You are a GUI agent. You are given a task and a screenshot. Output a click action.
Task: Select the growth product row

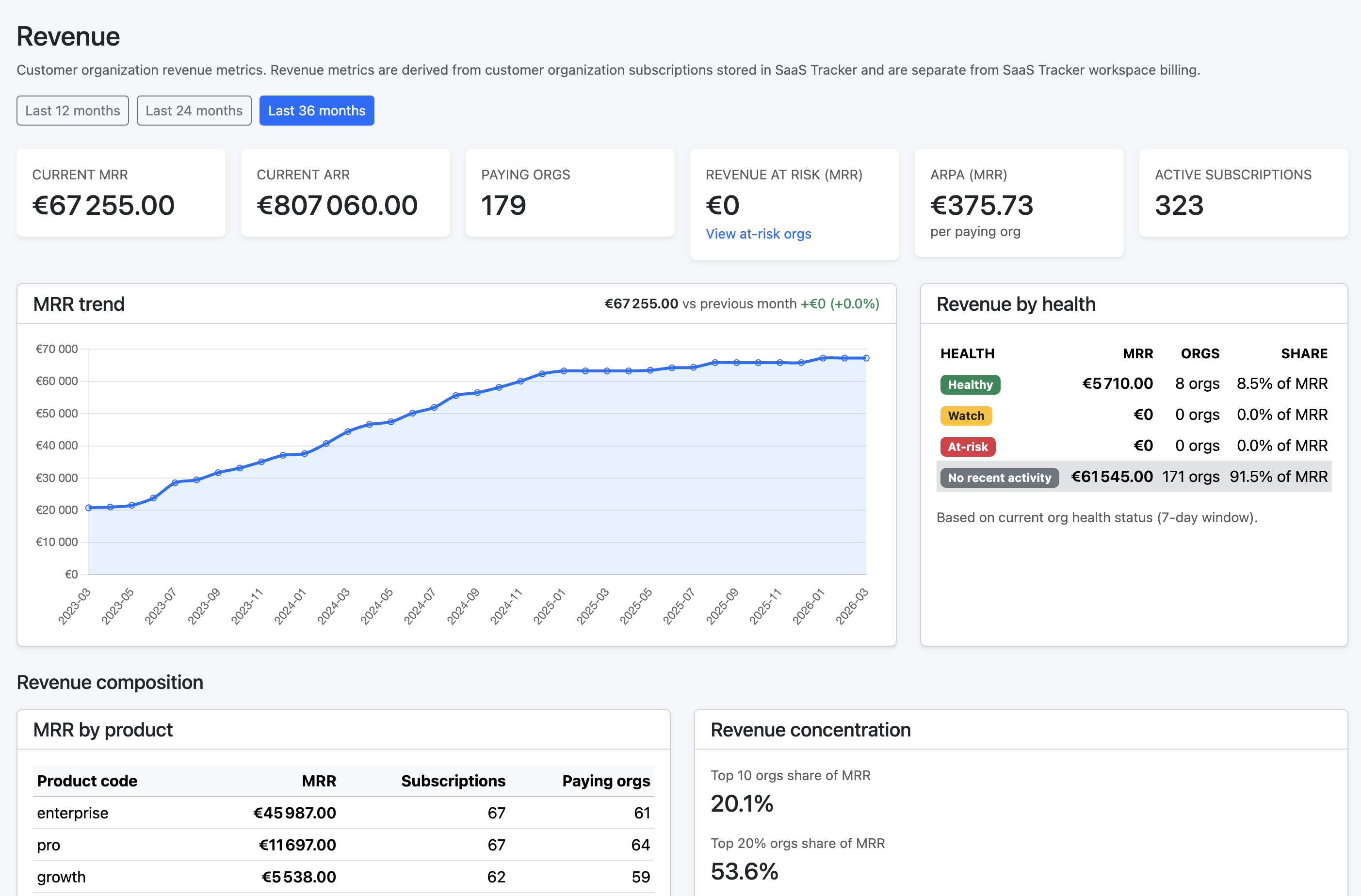[343, 877]
